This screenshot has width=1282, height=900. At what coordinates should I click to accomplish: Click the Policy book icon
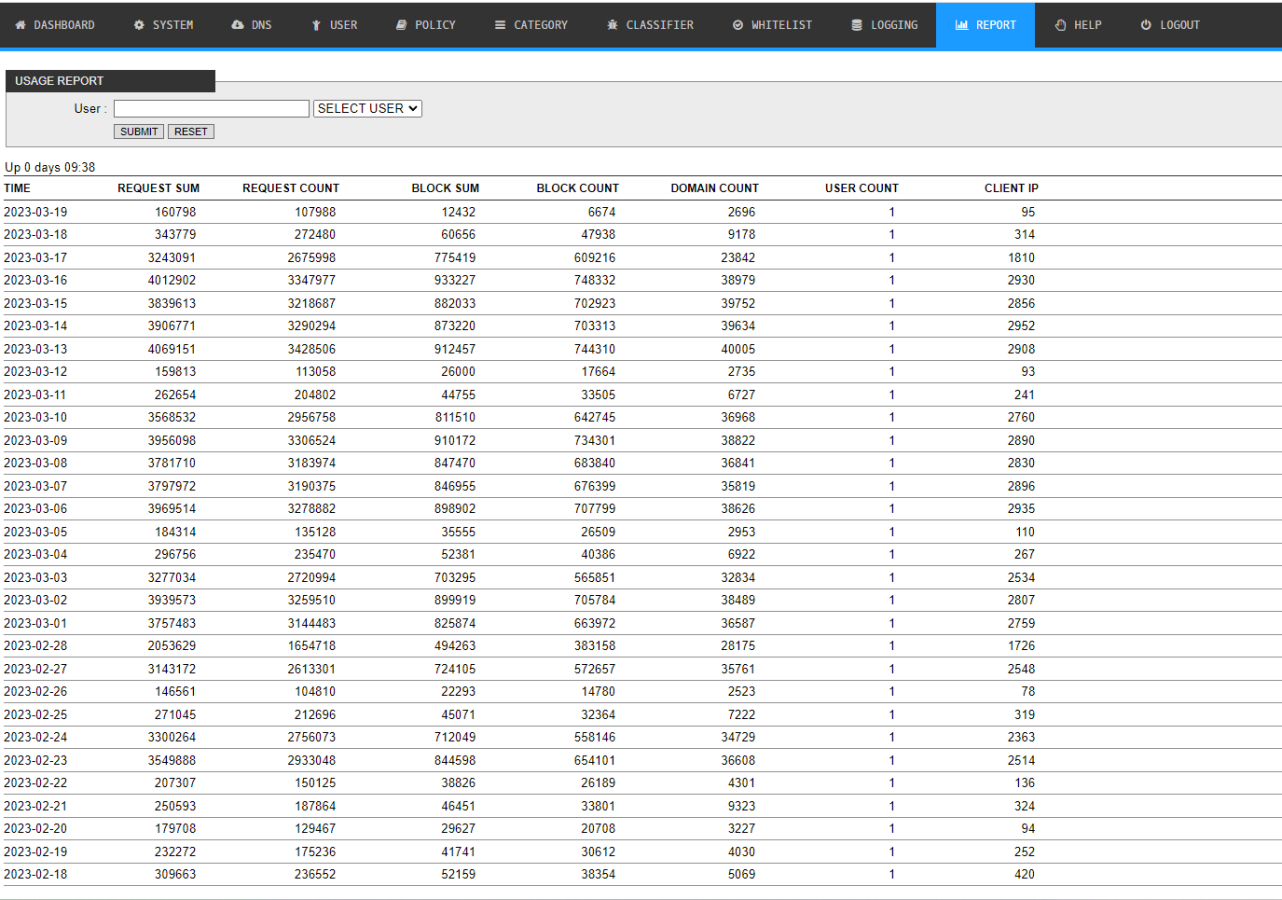tap(401, 25)
